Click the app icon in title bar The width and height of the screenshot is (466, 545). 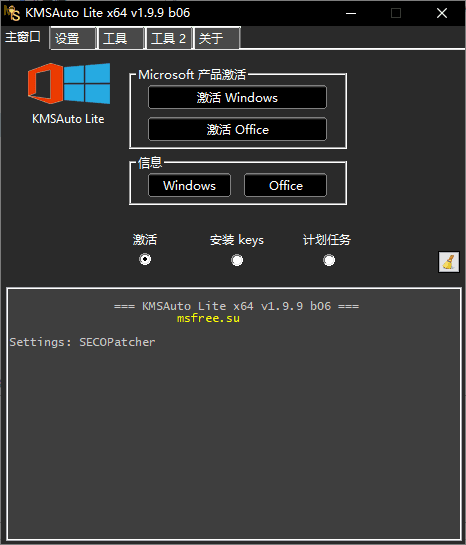(x=12, y=13)
